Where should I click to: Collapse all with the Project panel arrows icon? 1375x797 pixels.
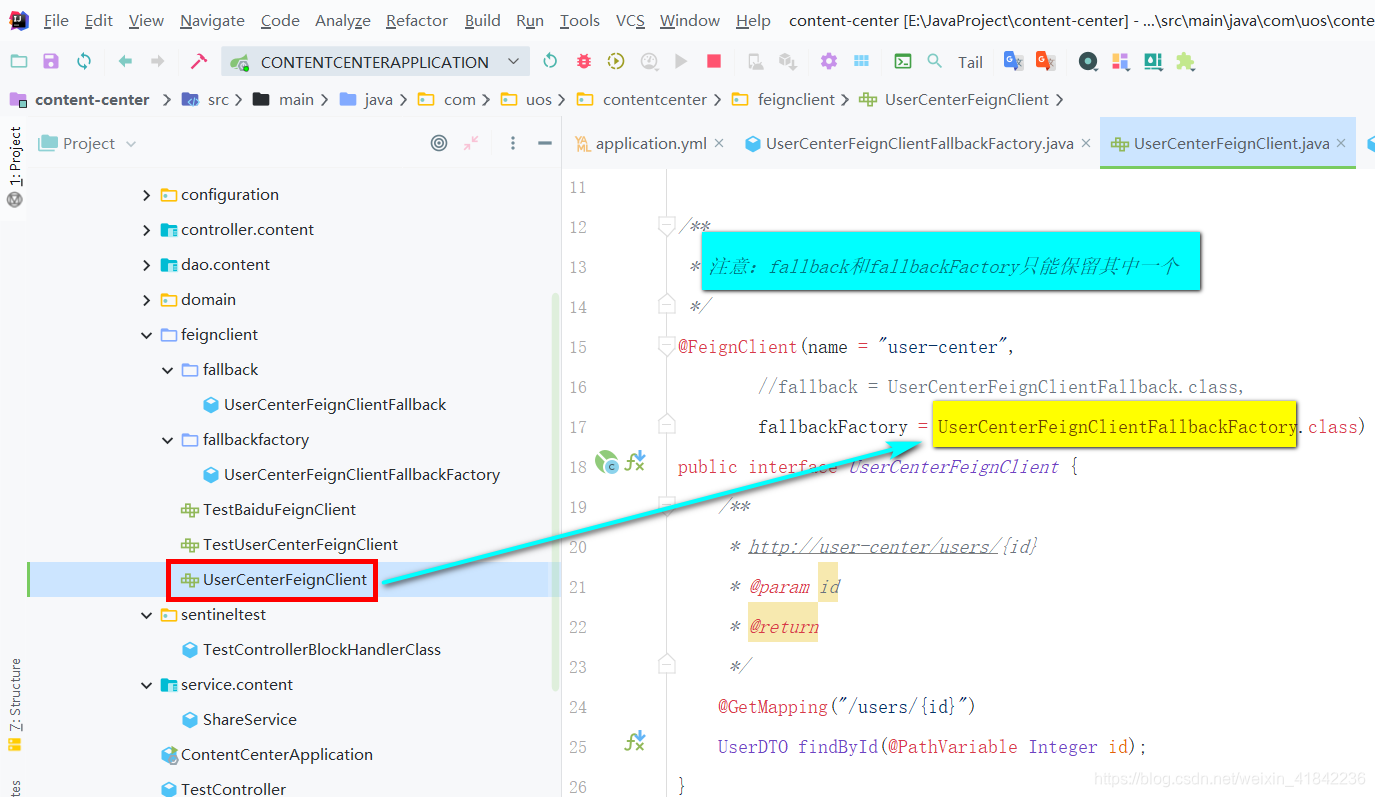[471, 143]
